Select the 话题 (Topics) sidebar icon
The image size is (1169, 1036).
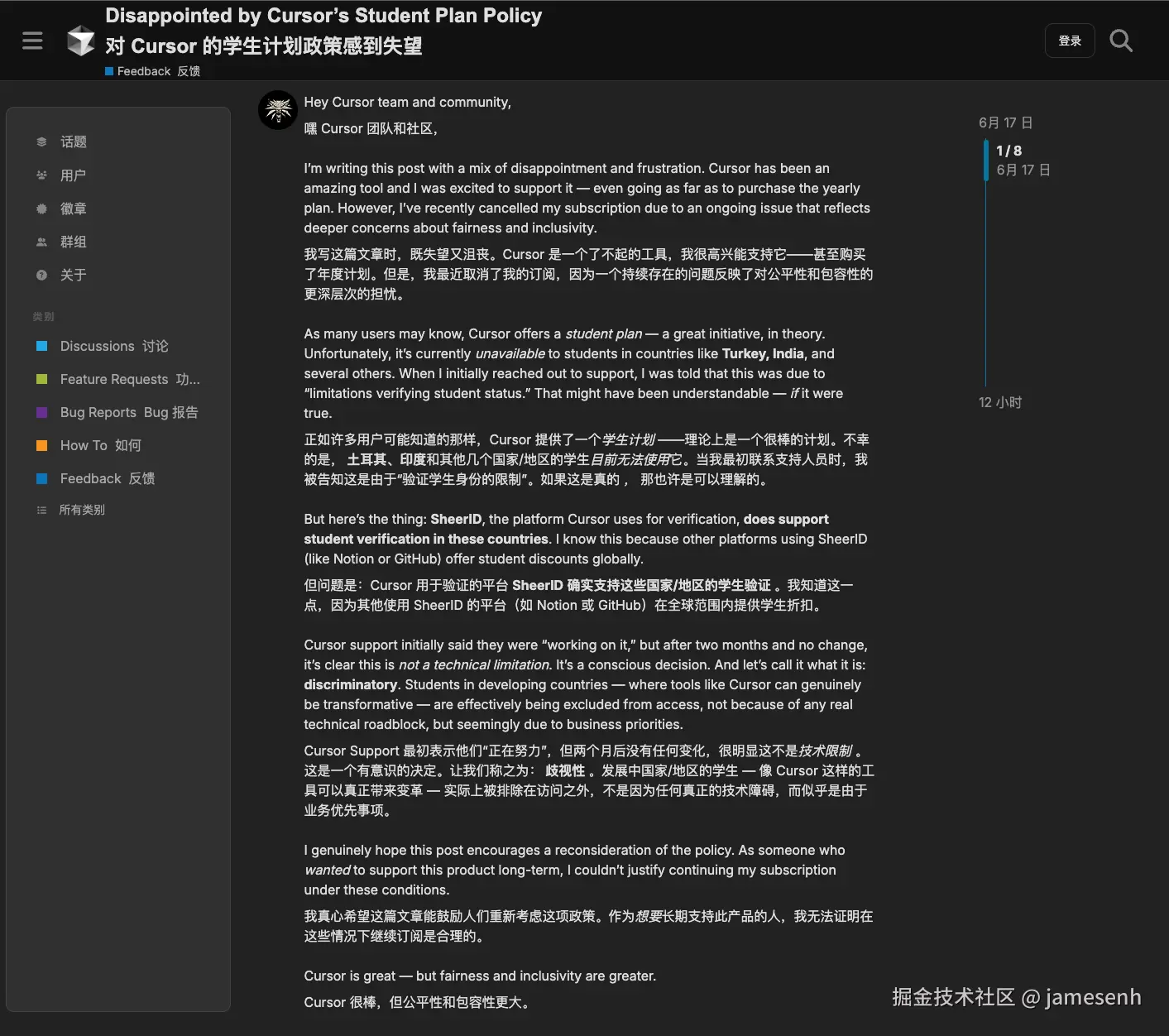[x=72, y=141]
